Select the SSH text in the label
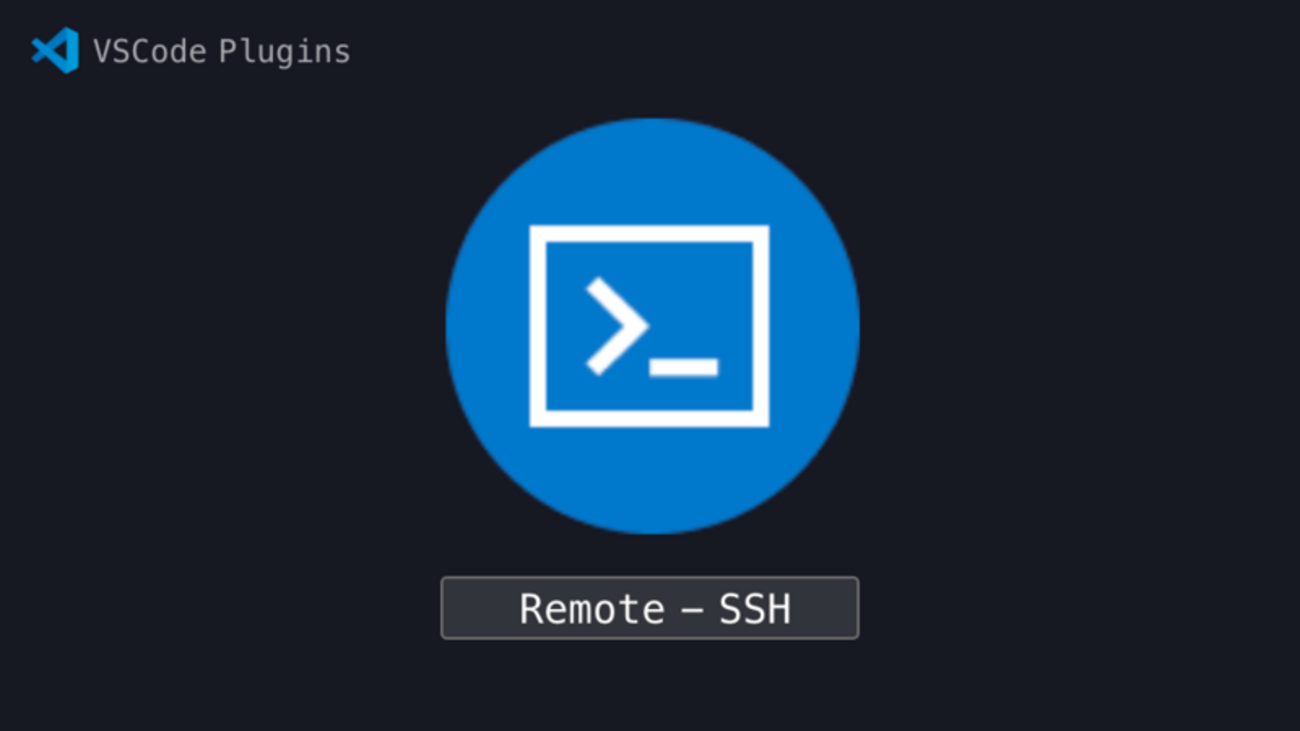Screen dimensions: 1300x731 click(755, 609)
